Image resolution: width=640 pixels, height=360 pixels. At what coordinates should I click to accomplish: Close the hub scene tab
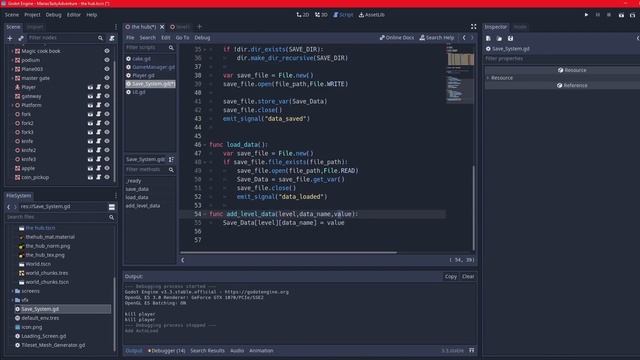162,27
